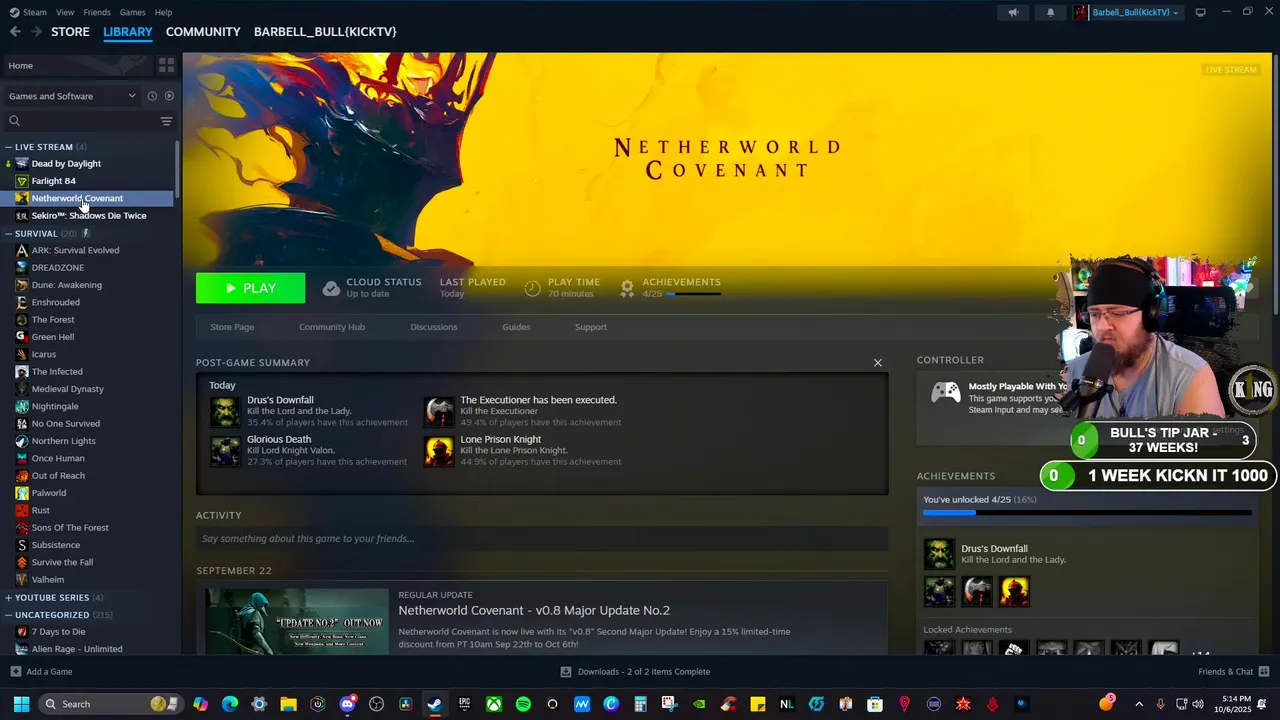The height and width of the screenshot is (720, 1280).
Task: Collapse the UNCATEGORIZED collection
Action: (x=8, y=615)
